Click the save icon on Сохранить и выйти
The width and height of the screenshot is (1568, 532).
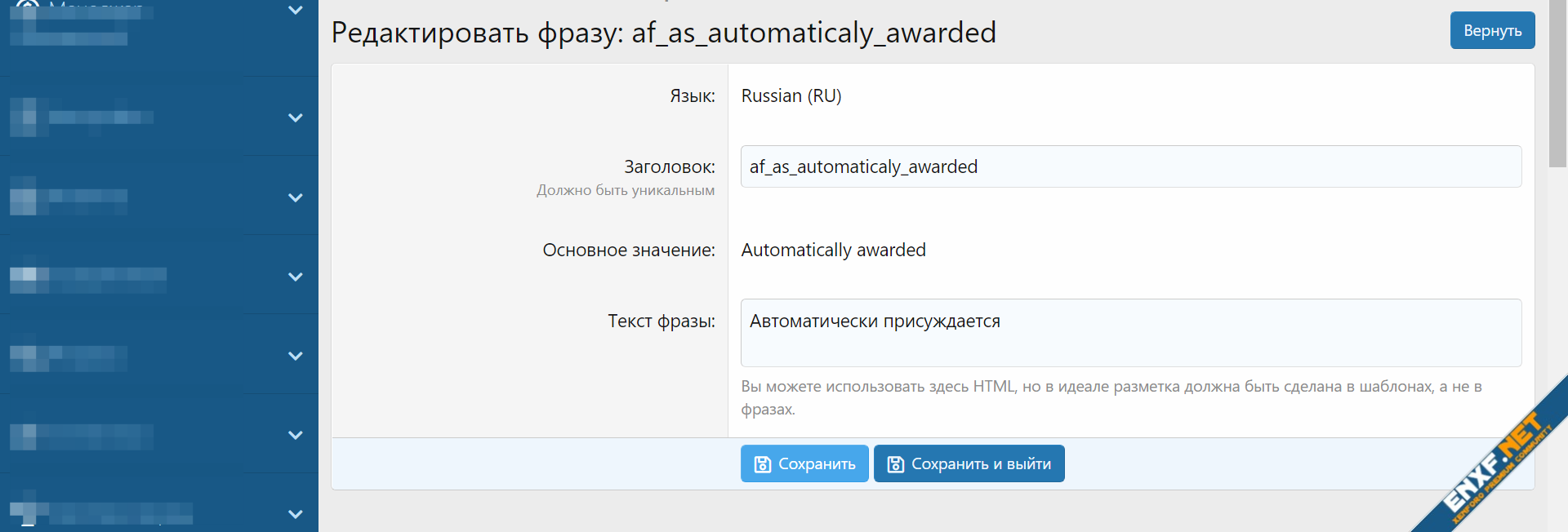tap(895, 464)
